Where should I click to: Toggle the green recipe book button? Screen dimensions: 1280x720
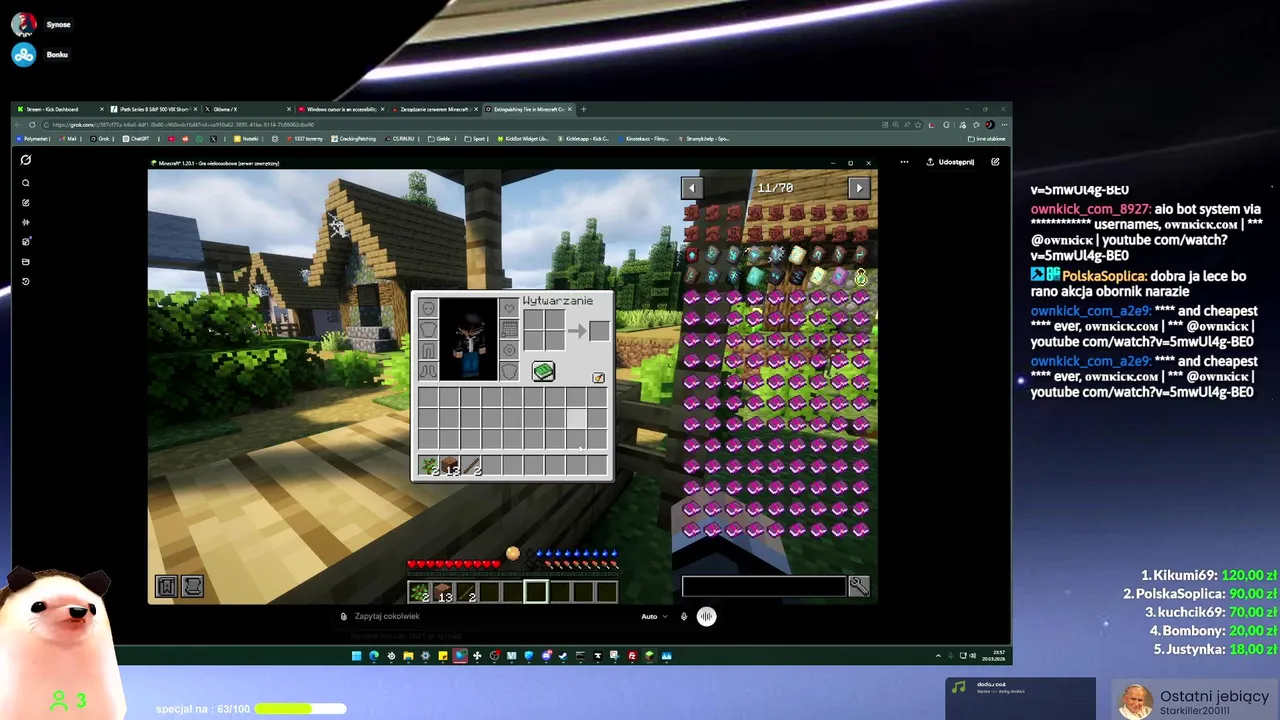click(543, 371)
